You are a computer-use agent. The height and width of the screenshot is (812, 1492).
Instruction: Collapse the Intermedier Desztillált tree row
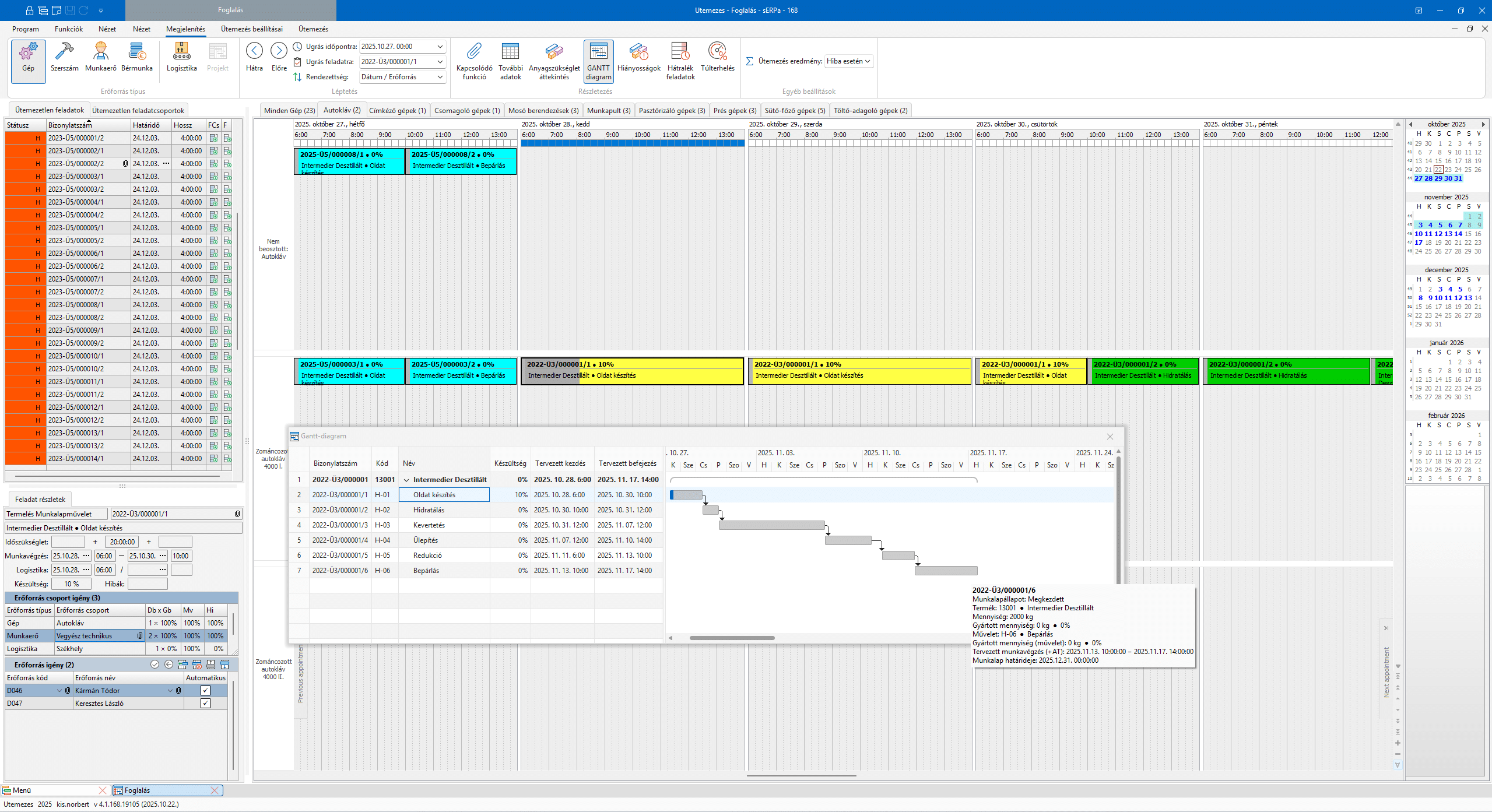coord(406,480)
